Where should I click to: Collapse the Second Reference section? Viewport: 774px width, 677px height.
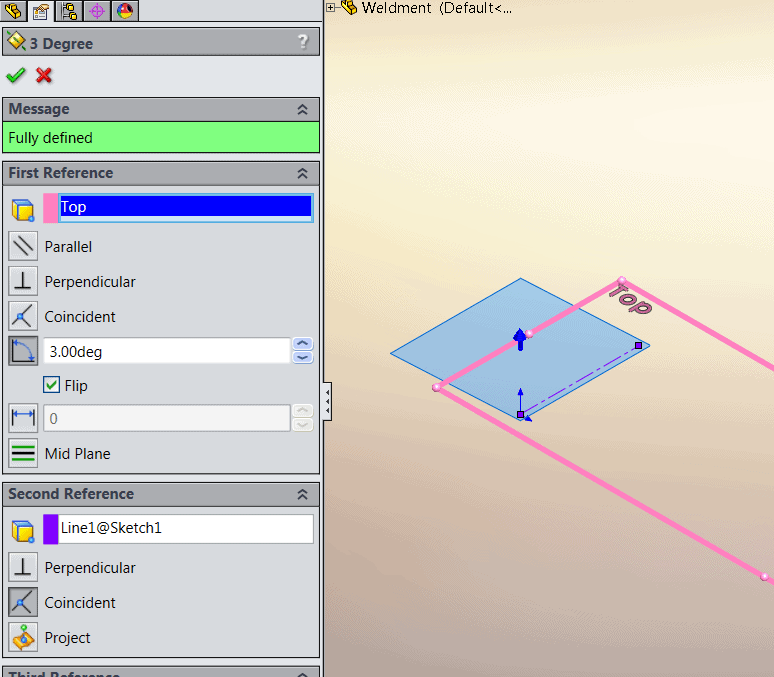tap(302, 494)
